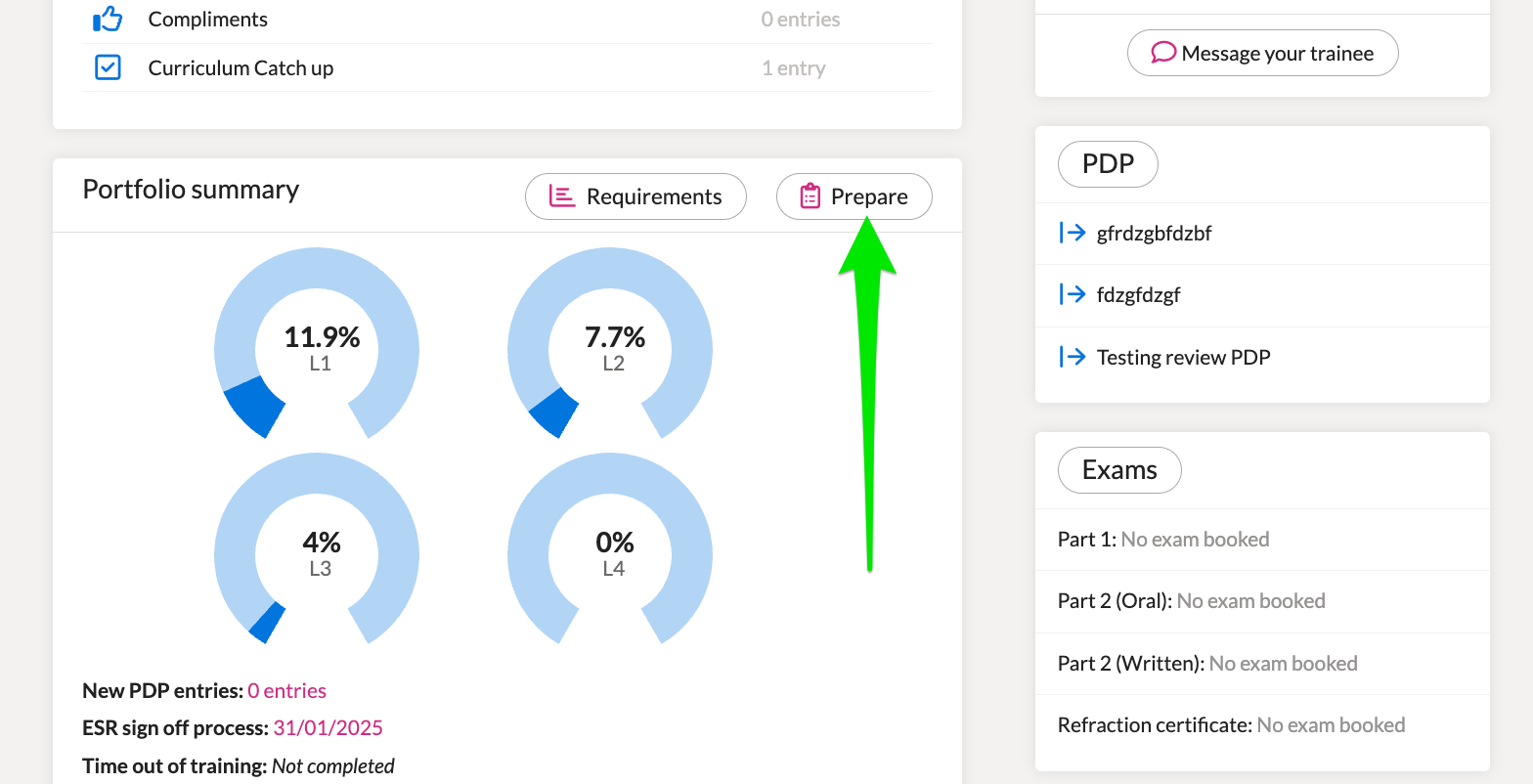
Task: Click arrow icon beside gfrdzgbfdzbf PDP
Action: click(1073, 233)
